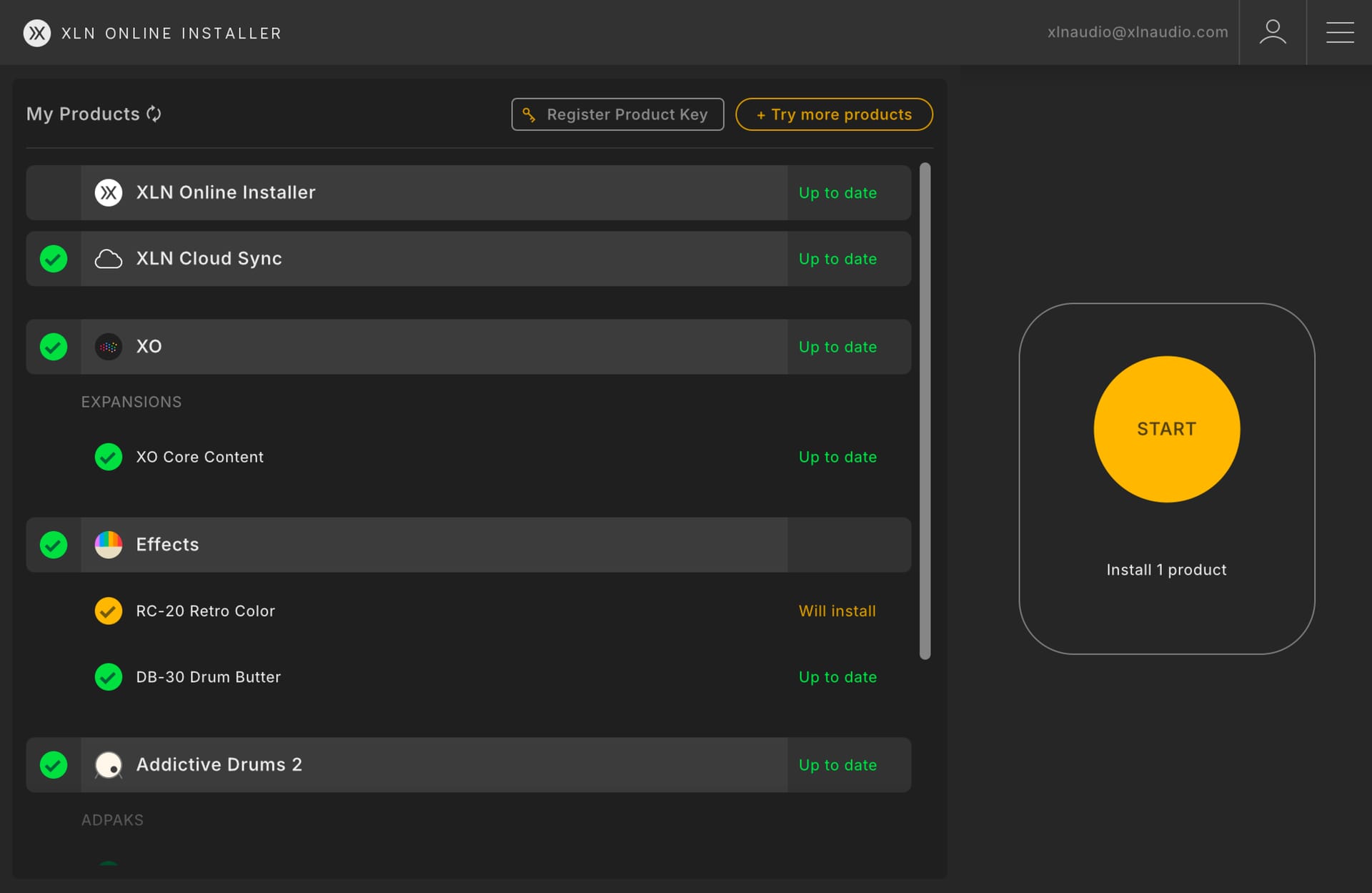1372x893 pixels.
Task: Click the XLN Online Installer product icon
Action: [x=109, y=192]
